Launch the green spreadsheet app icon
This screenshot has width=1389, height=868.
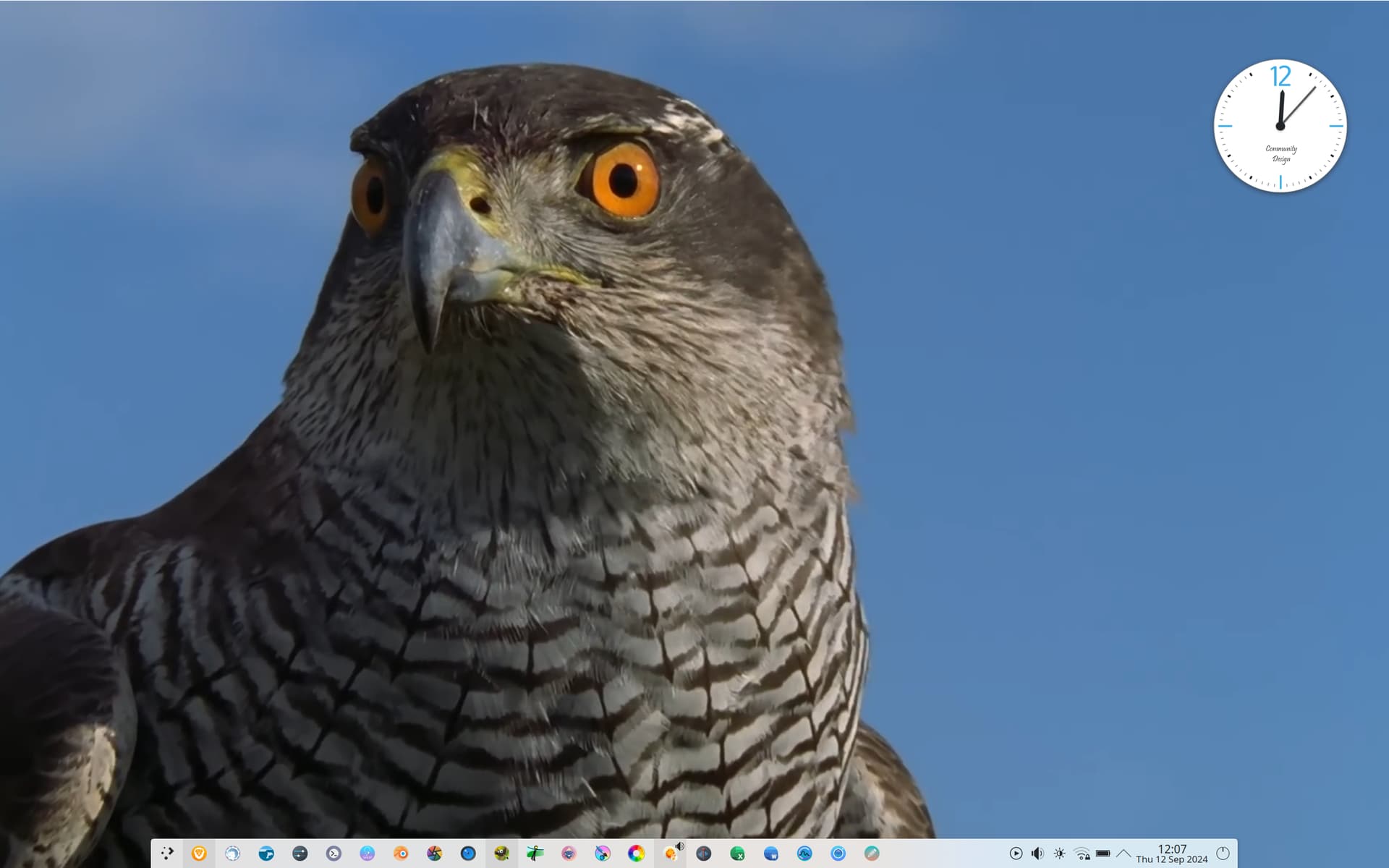coord(737,854)
